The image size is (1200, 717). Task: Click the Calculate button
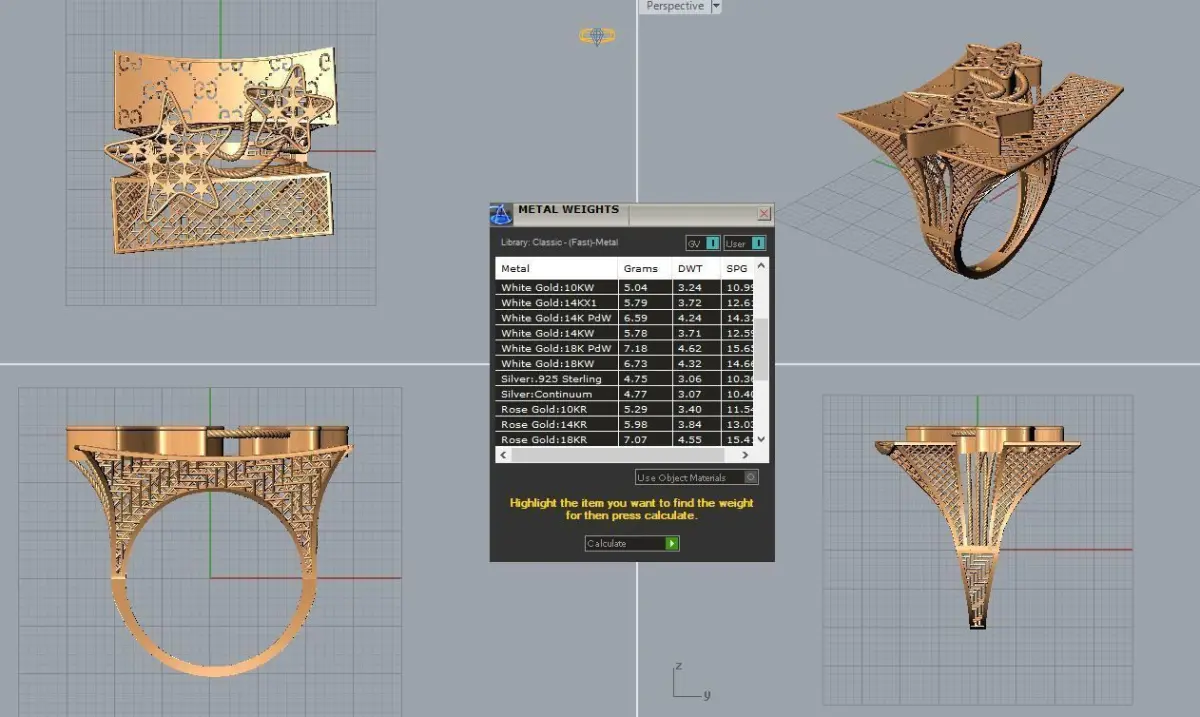pyautogui.click(x=632, y=544)
